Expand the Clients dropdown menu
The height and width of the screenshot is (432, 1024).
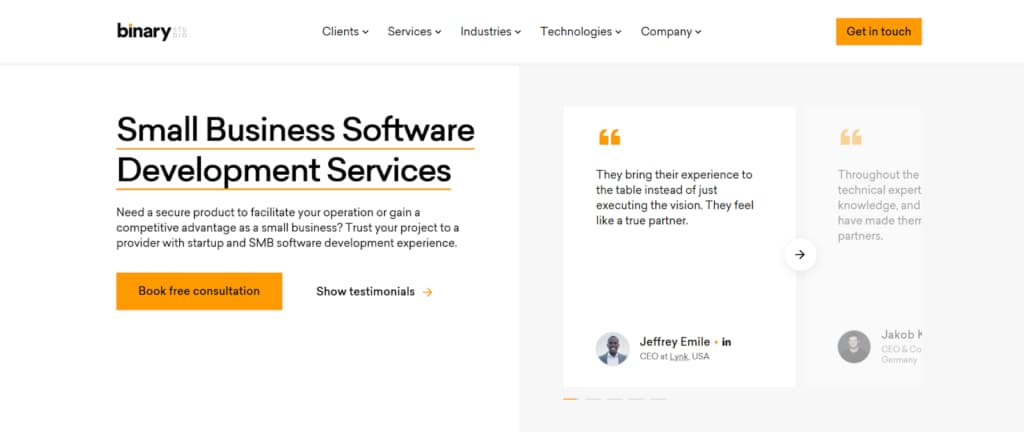pos(345,31)
